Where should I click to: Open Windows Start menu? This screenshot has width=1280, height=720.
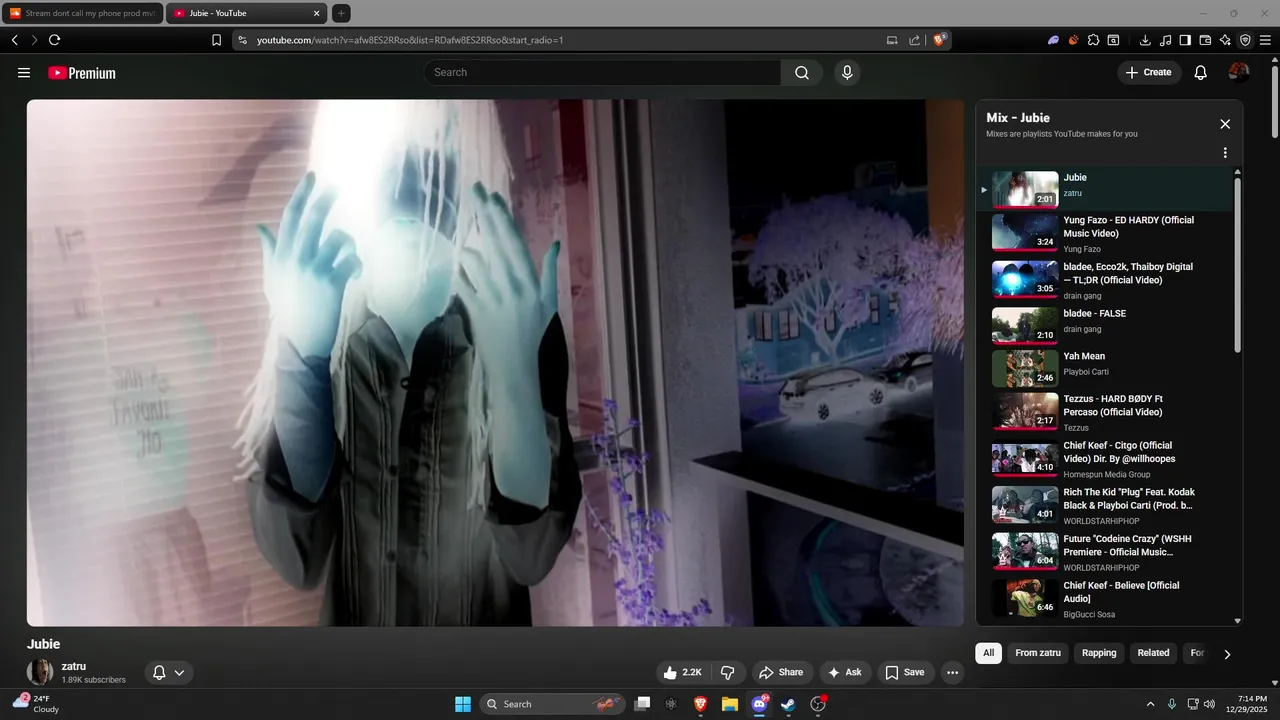click(x=463, y=704)
